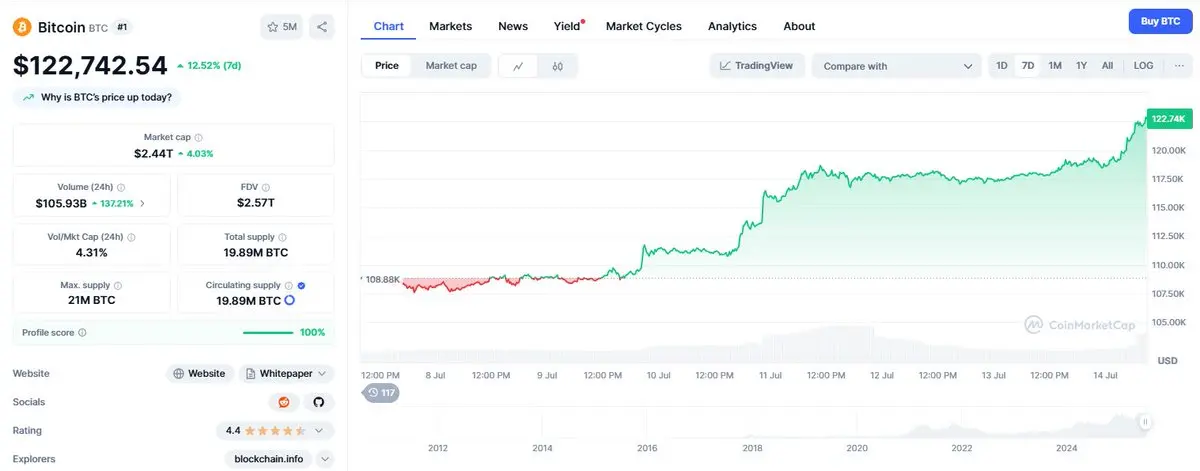This screenshot has width=1200, height=471.
Task: Set chart range to 7D
Action: pyautogui.click(x=1027, y=66)
